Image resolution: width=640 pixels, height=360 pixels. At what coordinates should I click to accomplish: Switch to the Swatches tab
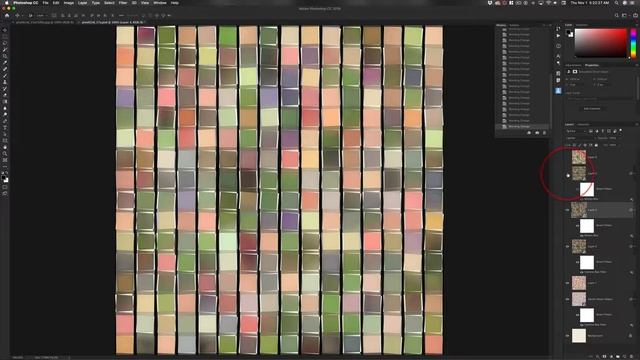(581, 25)
